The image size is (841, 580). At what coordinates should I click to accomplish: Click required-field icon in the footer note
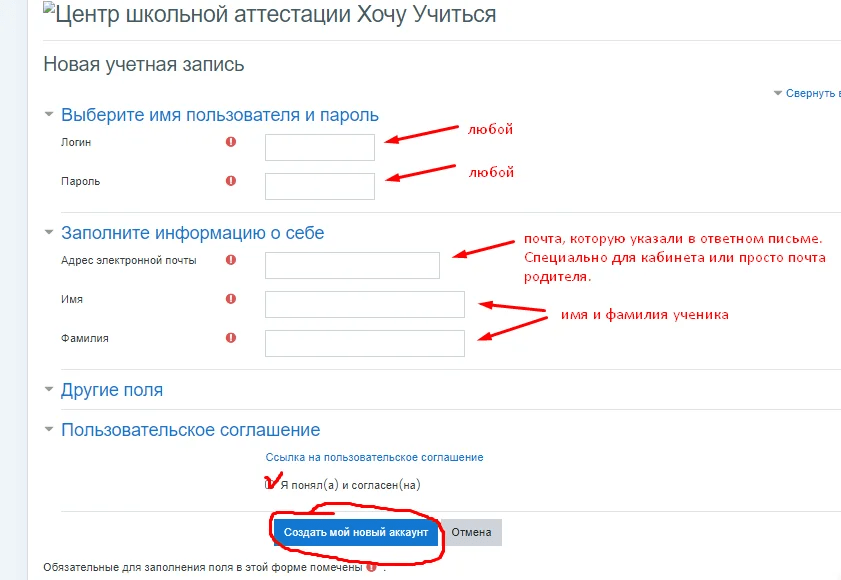pyautogui.click(x=371, y=567)
